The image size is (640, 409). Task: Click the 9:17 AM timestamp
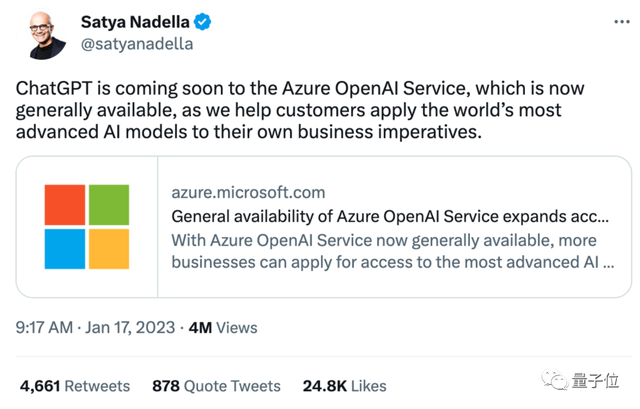coord(45,327)
